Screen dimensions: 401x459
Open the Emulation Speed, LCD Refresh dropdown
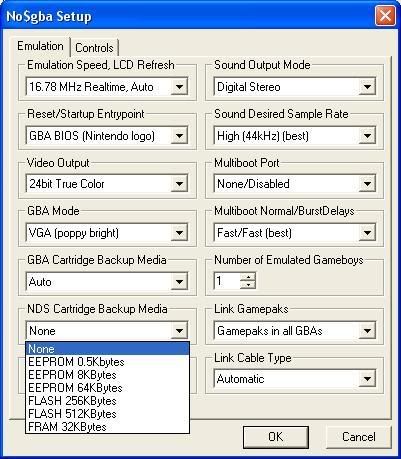(179, 87)
